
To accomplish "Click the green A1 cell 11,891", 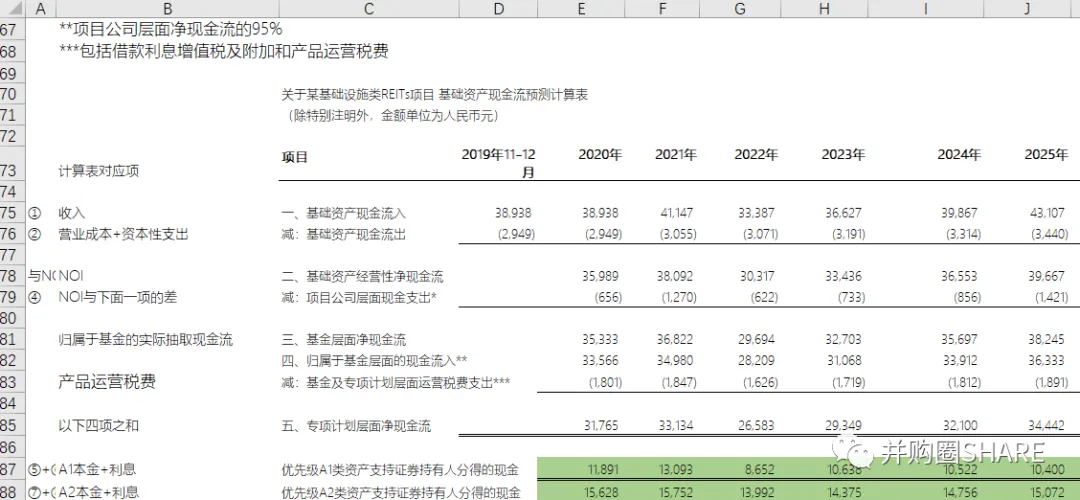I will 605,470.
